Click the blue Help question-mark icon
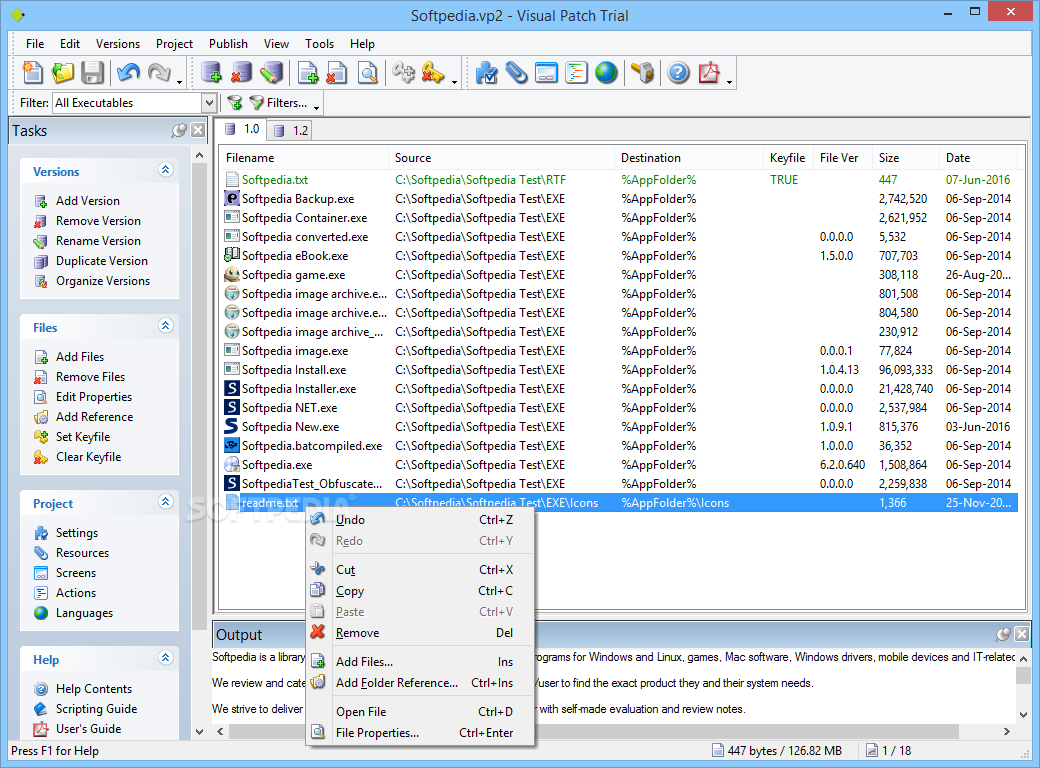The width and height of the screenshot is (1040, 768). (679, 73)
